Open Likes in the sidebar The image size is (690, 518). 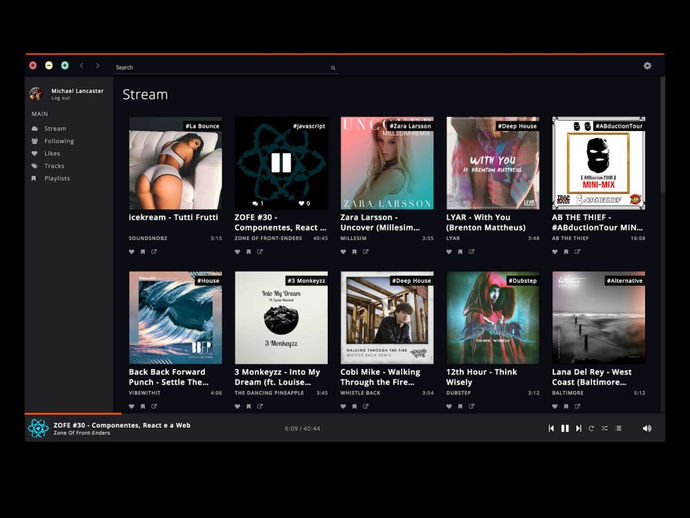52,154
